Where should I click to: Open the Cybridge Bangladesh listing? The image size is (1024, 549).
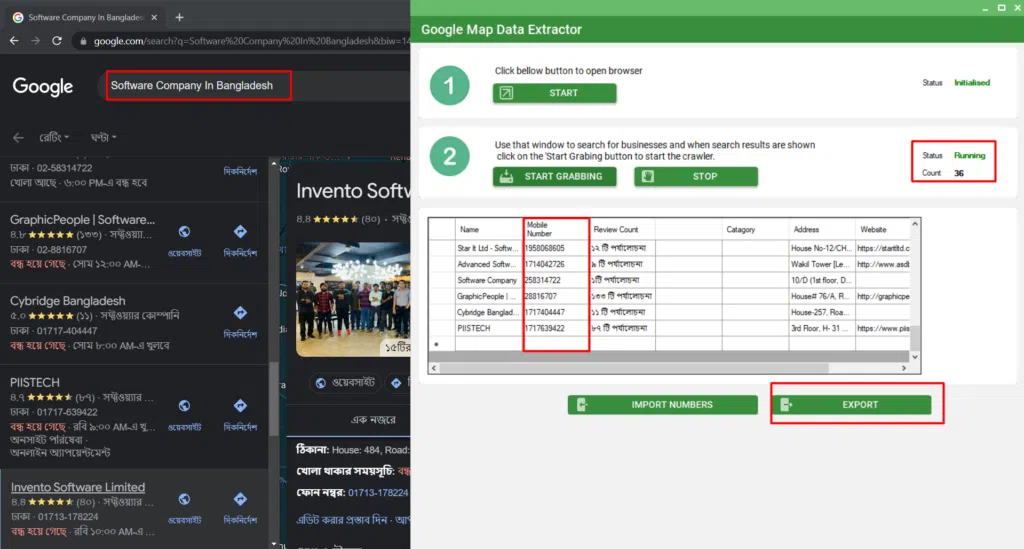pyautogui.click(x=67, y=301)
